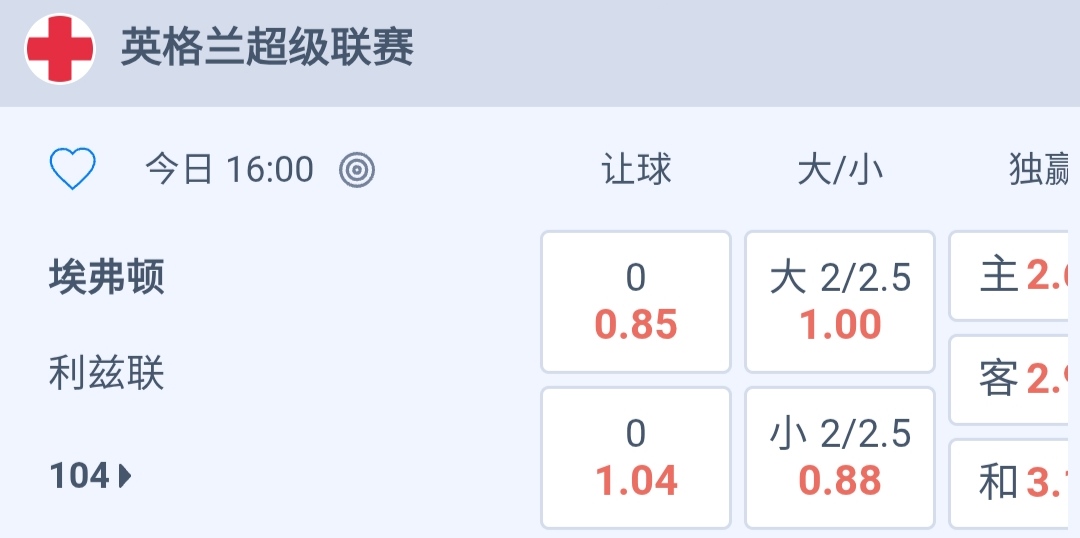Select the 大/小 column header
Viewport: 1080px width, 538px height.
click(840, 170)
